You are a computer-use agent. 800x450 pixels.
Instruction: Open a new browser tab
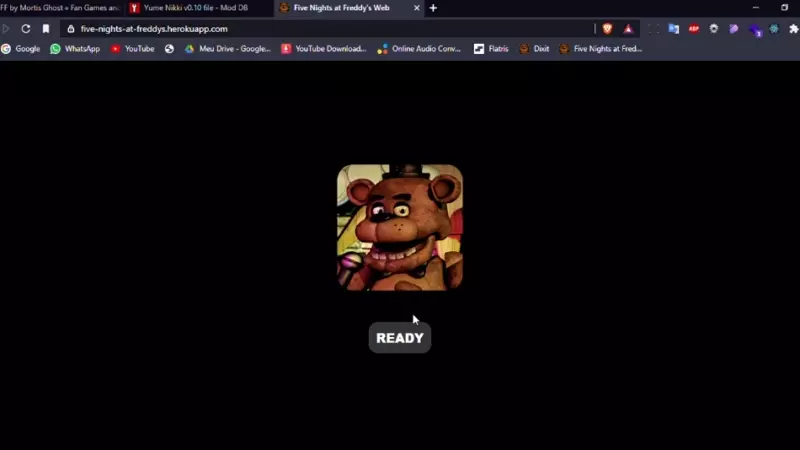433,8
